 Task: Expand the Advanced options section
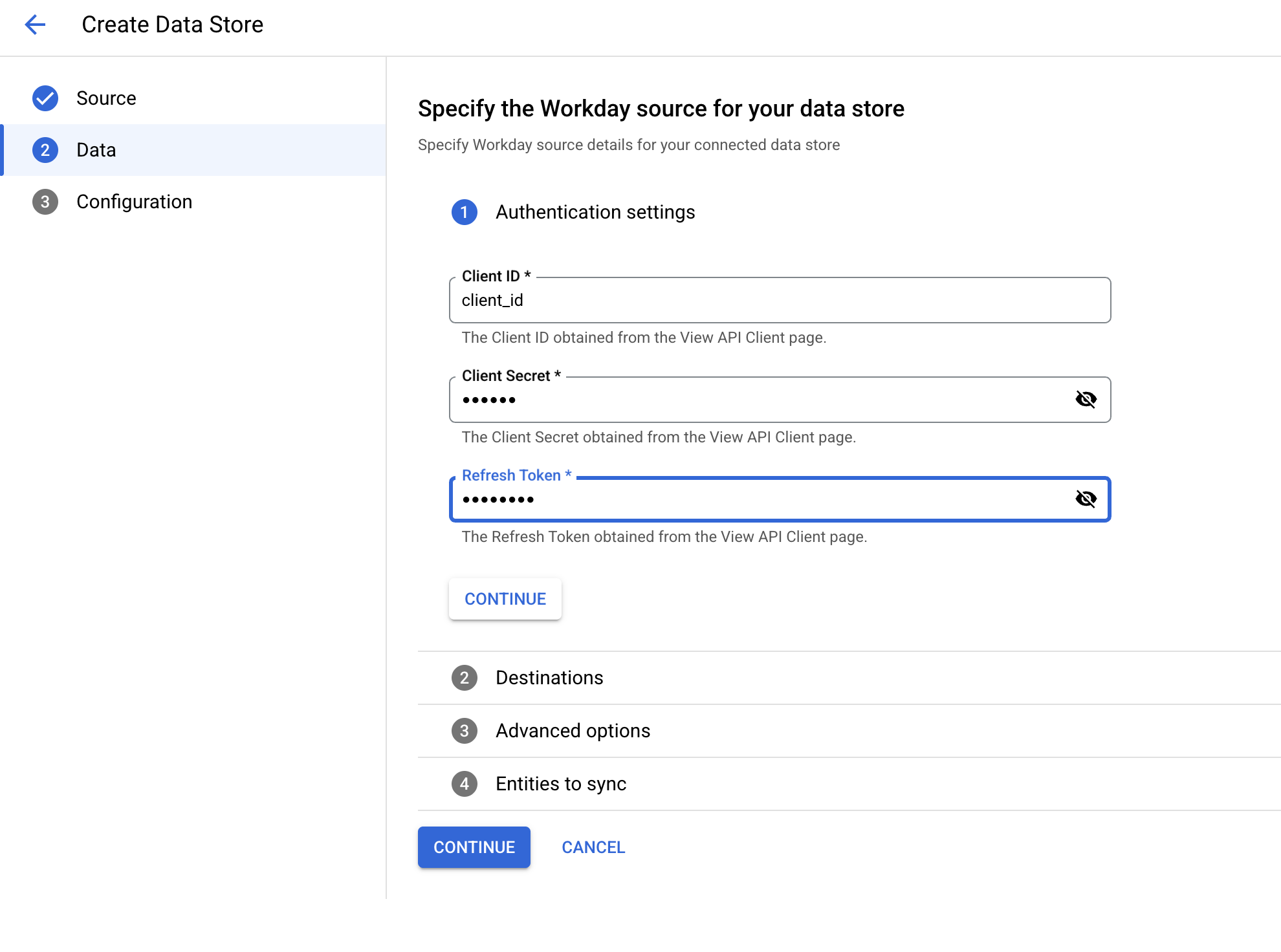[x=849, y=731]
